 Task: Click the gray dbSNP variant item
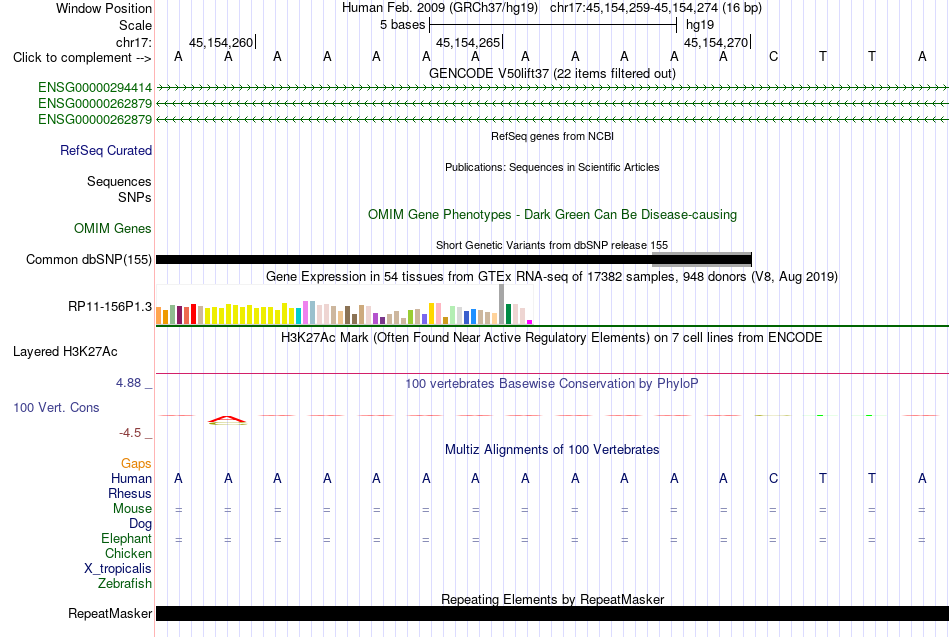pos(701,259)
